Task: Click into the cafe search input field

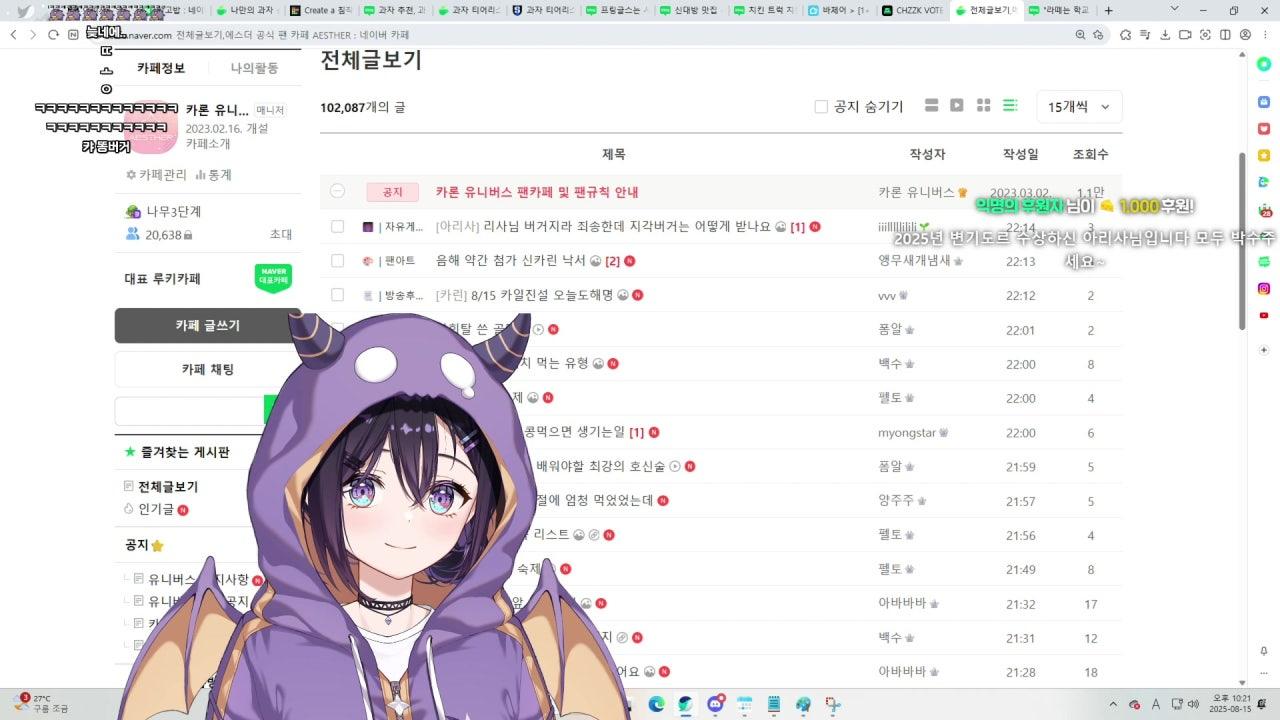Action: tap(188, 411)
